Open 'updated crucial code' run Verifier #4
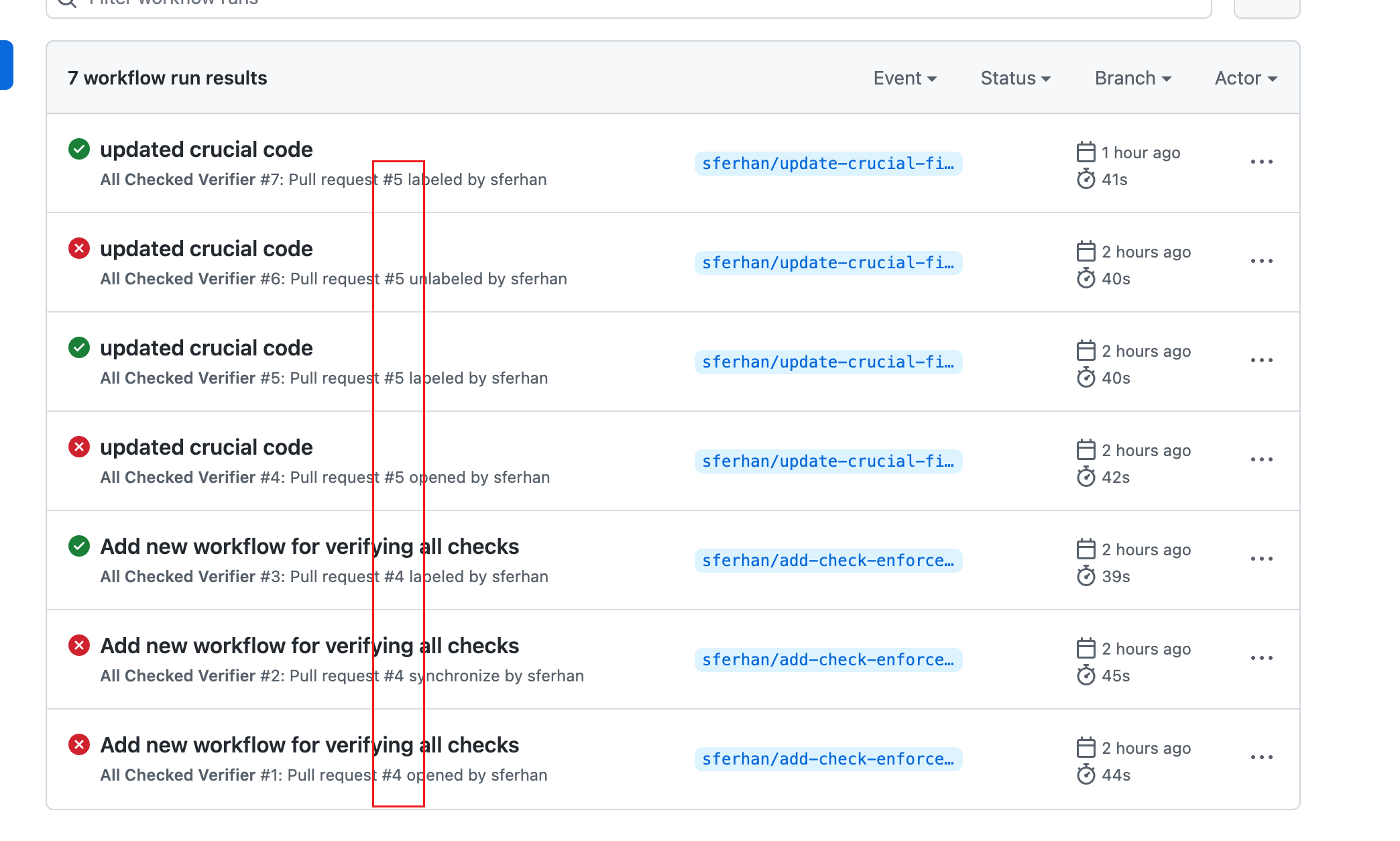 tap(207, 447)
